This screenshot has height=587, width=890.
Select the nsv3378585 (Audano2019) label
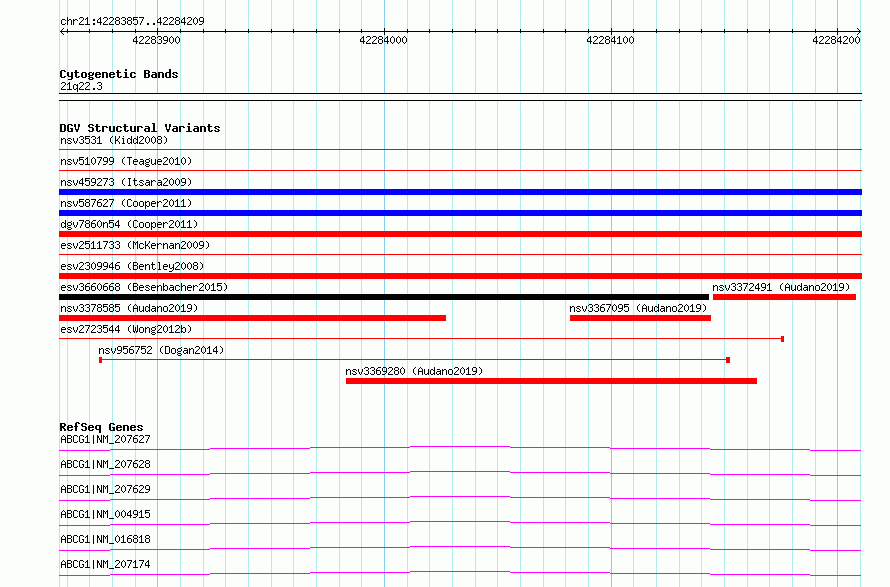click(x=129, y=308)
